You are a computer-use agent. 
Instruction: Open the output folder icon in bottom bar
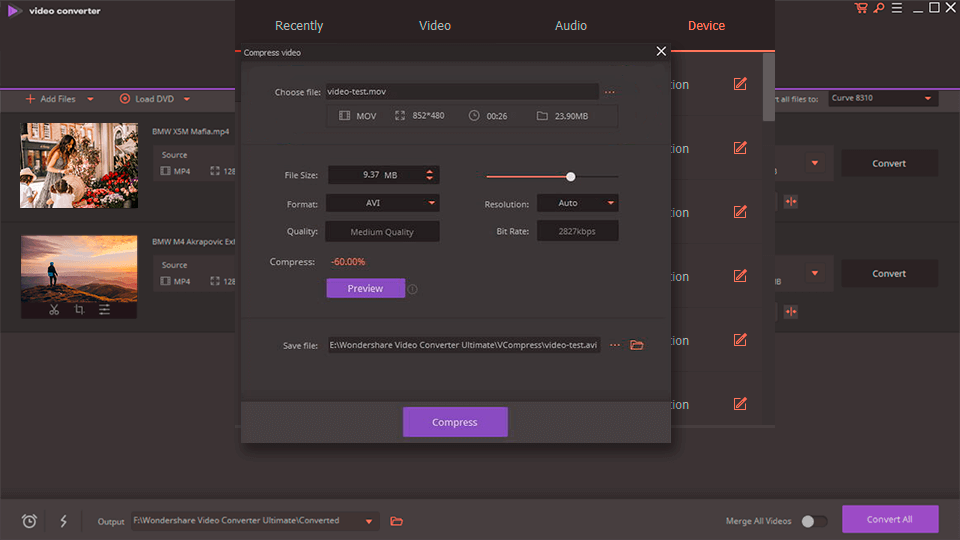[x=397, y=522]
